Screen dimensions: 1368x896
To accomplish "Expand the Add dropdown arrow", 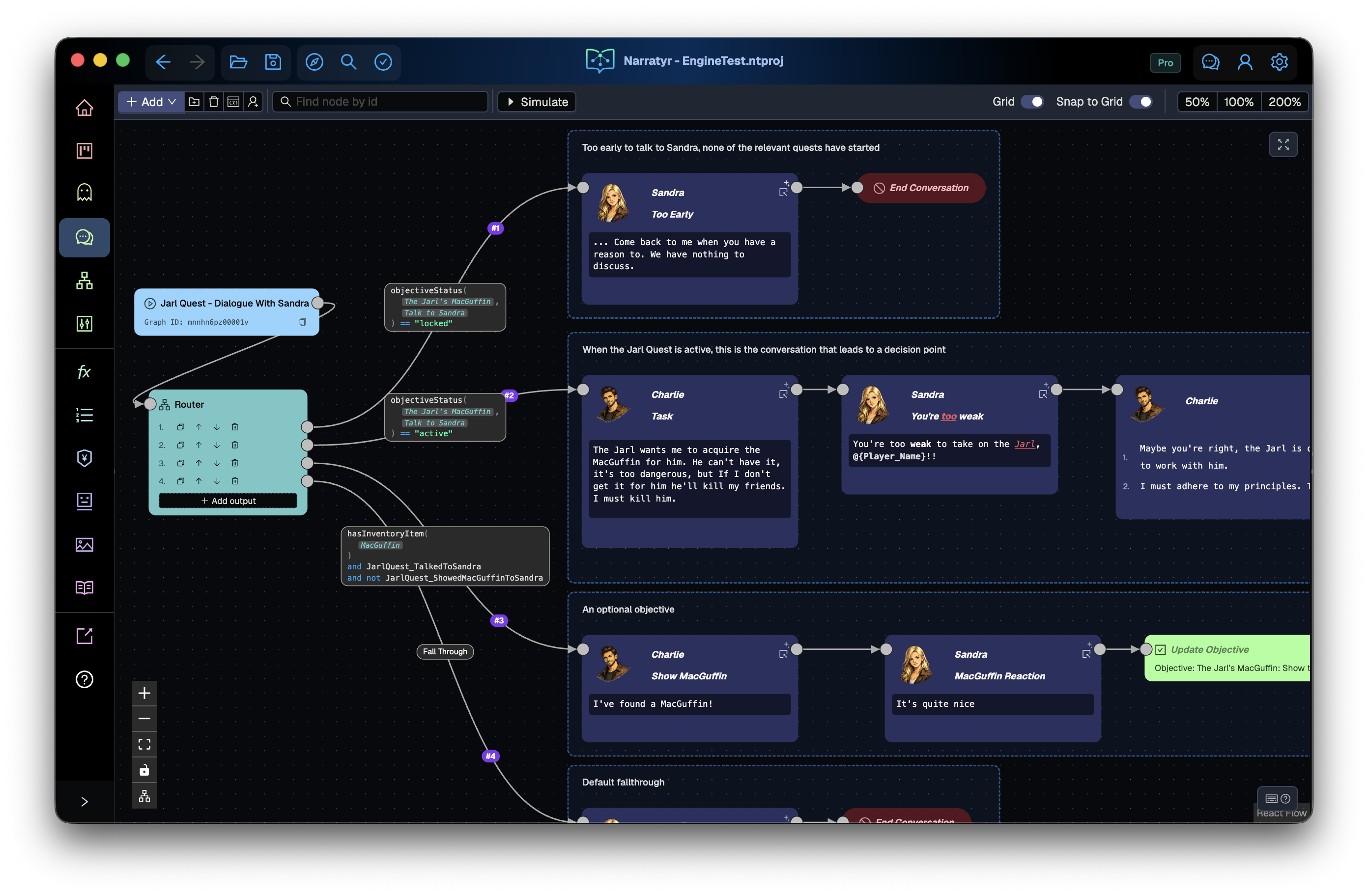I will tap(172, 102).
